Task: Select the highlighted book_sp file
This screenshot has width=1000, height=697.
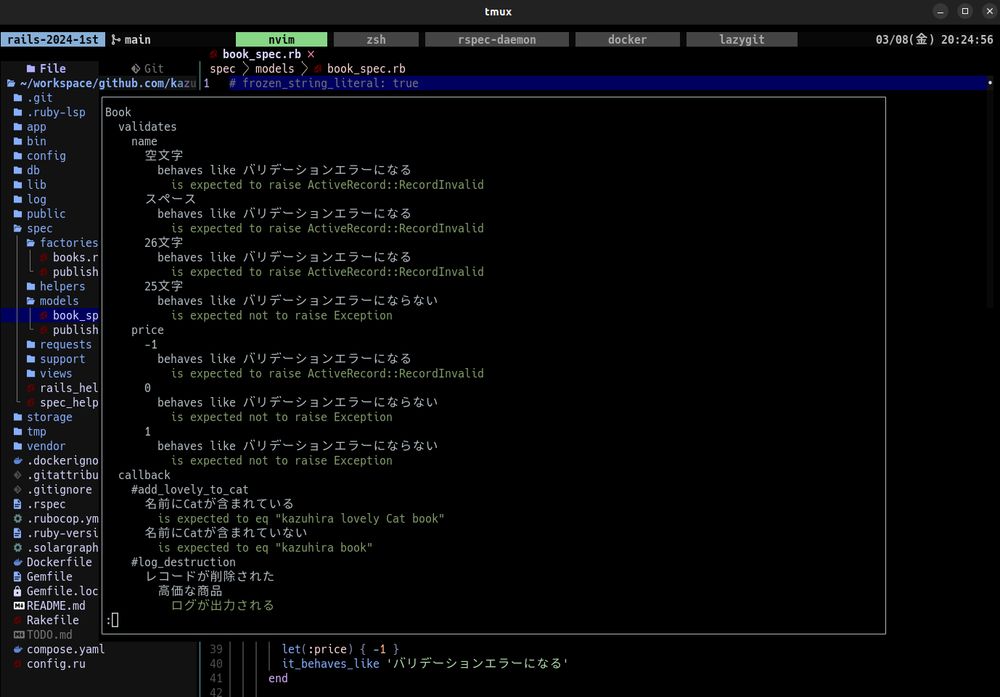Action: pyautogui.click(x=69, y=316)
